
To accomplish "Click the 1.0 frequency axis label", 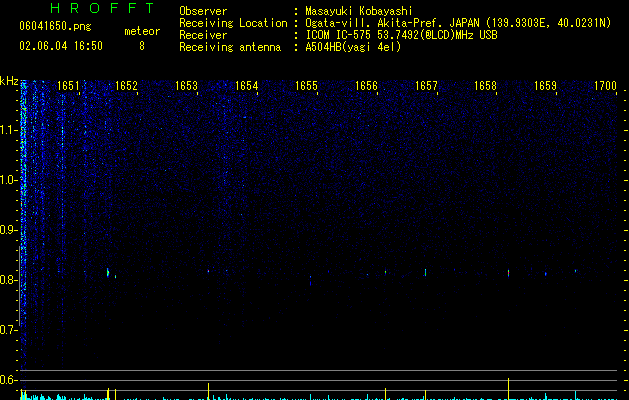I will (x=9, y=180).
